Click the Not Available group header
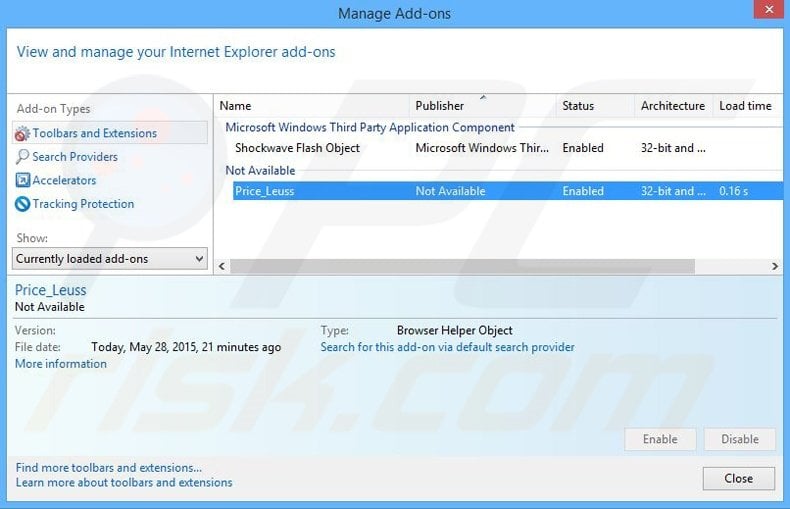790x509 pixels. pos(260,170)
